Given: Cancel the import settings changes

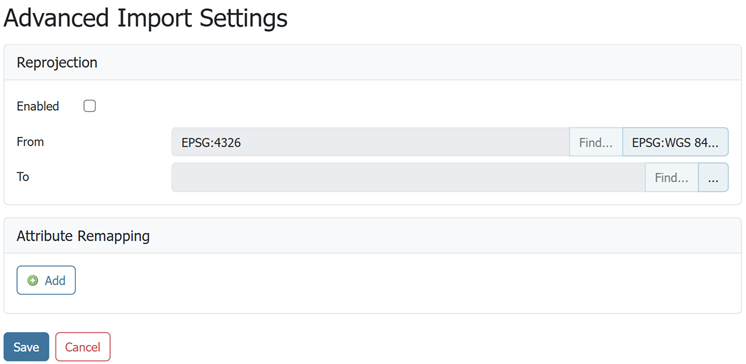Looking at the screenshot, I should [83, 347].
